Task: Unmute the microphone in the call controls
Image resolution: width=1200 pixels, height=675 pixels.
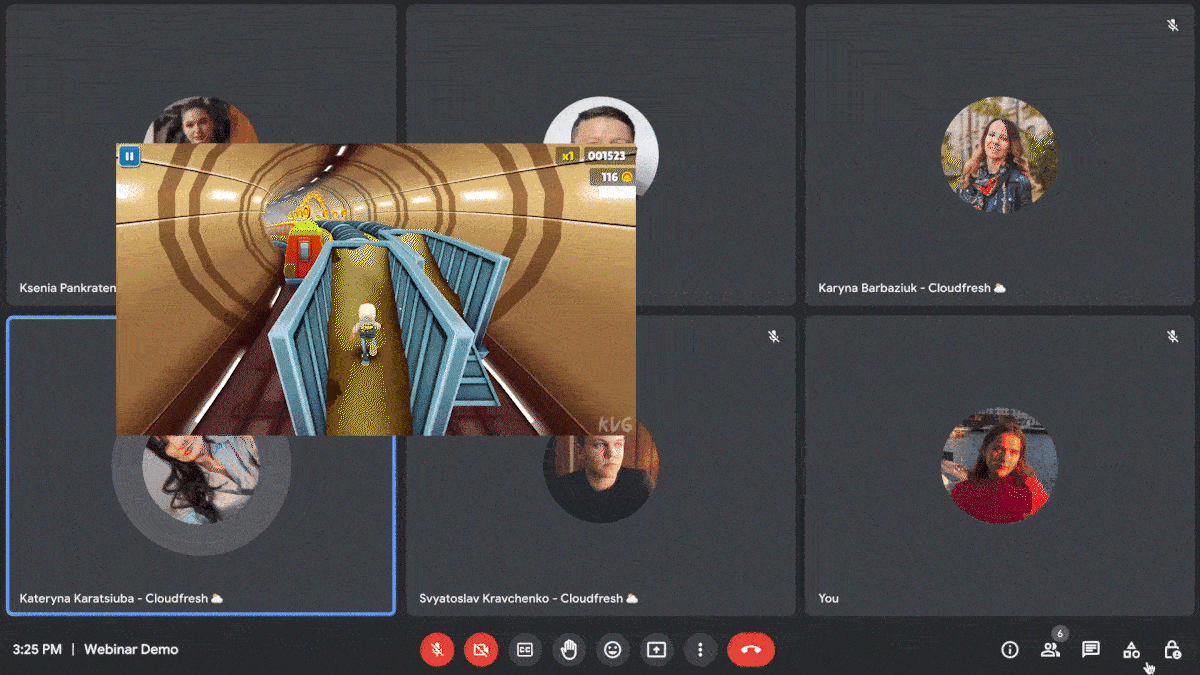Action: [437, 650]
